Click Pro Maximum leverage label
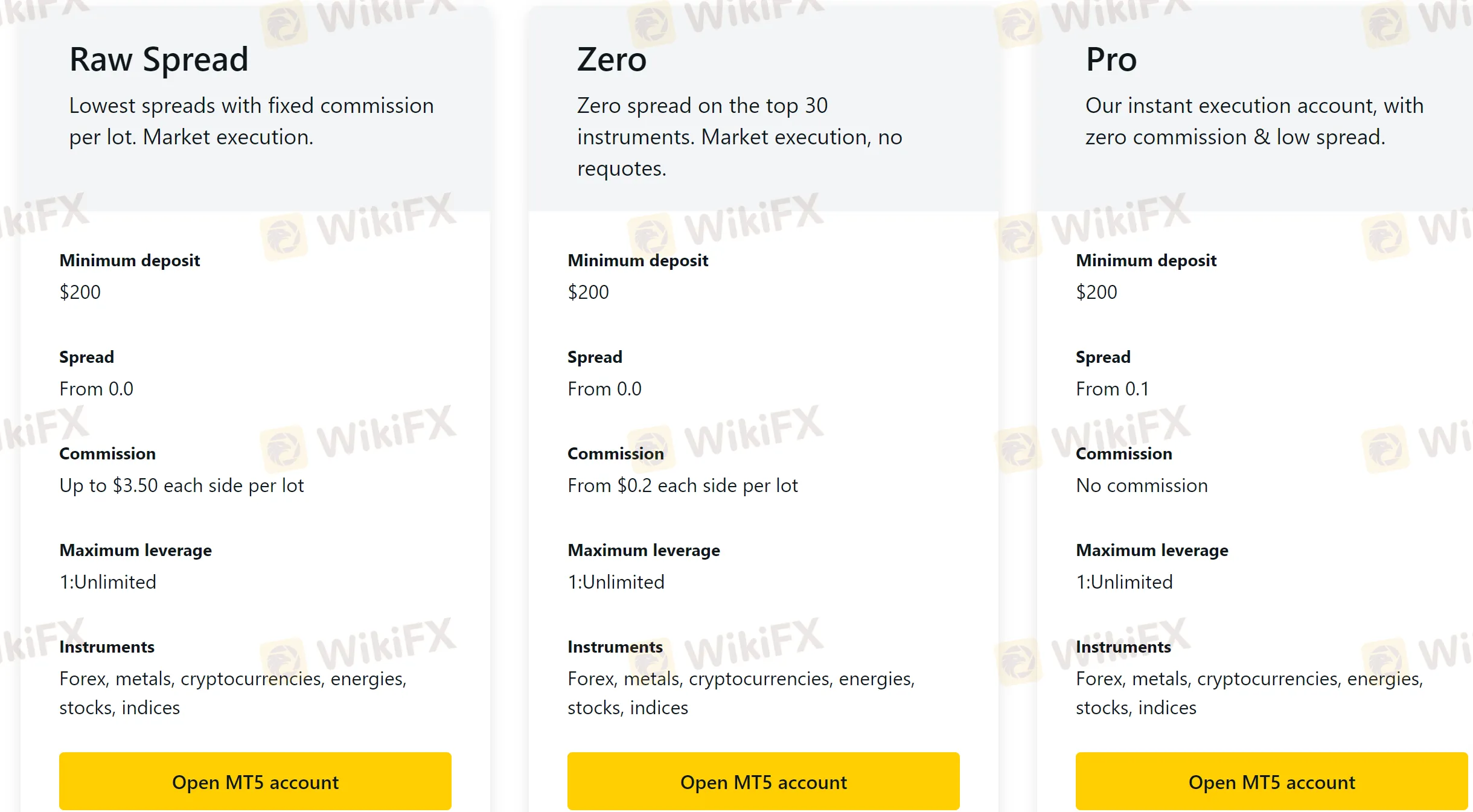 (1152, 550)
